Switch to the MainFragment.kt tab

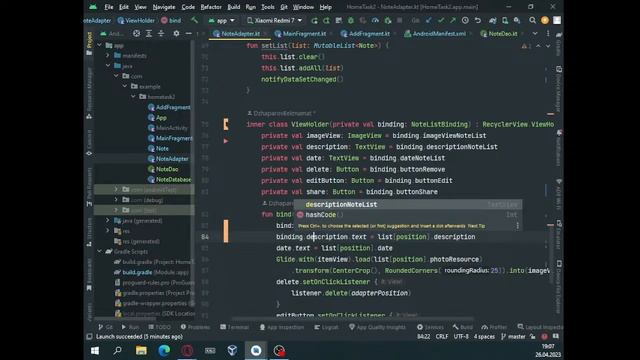coord(301,33)
